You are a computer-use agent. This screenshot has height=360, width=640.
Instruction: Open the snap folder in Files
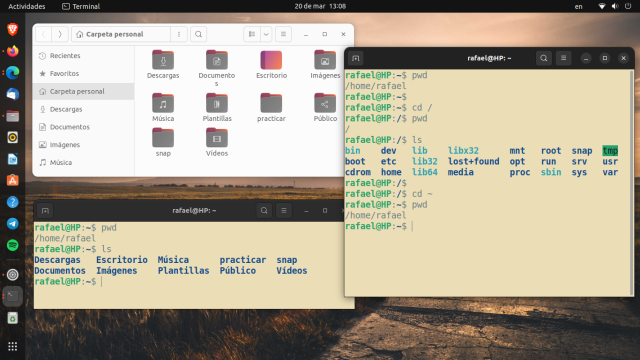pos(163,138)
